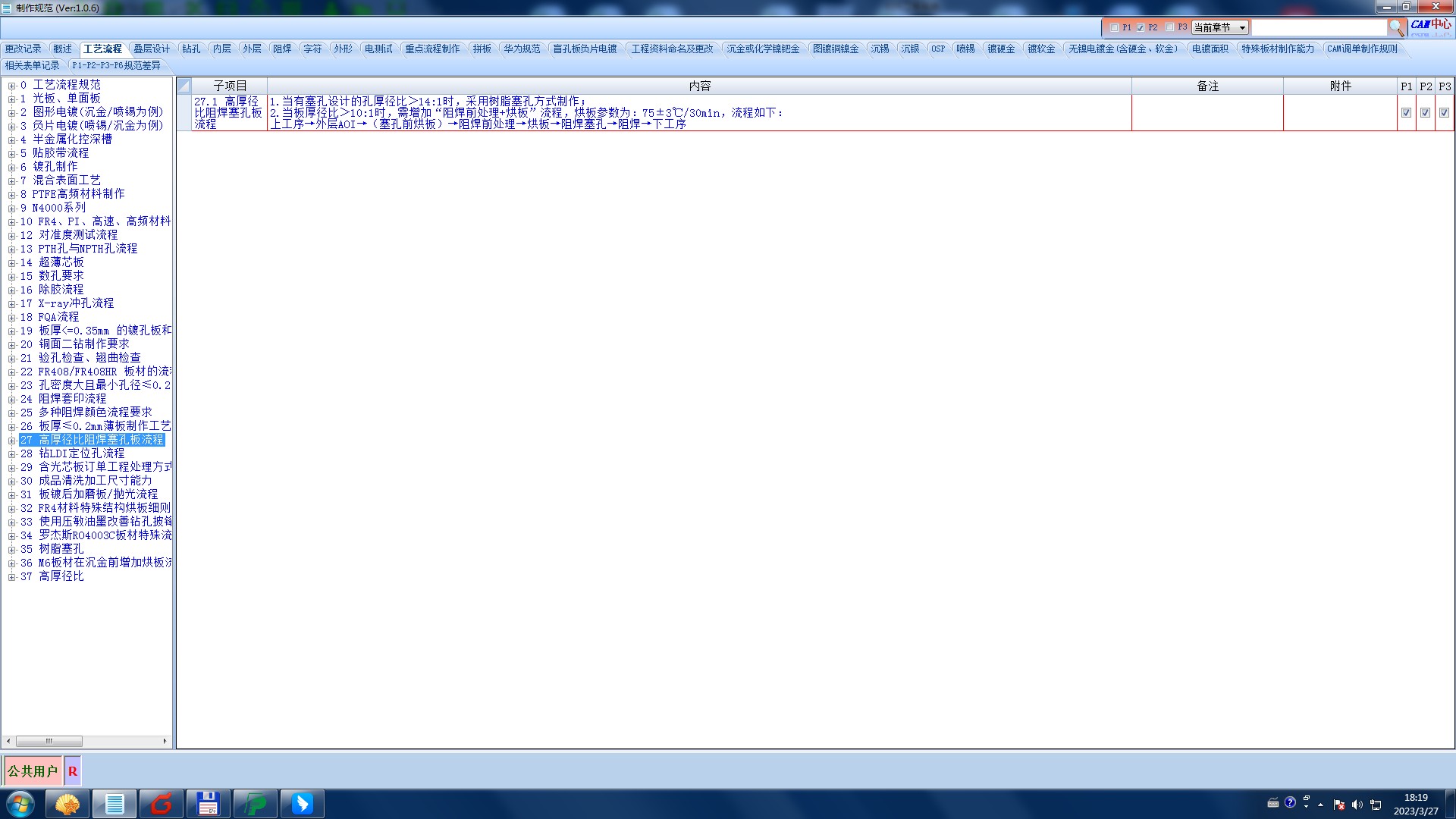Screen dimensions: 1456x819
Task: Select tree item 37 高厚径比
Action: click(61, 576)
